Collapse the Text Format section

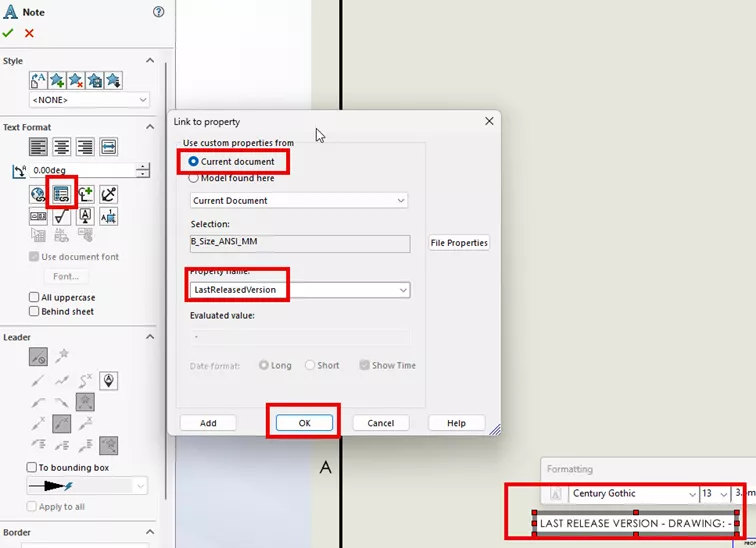[150, 127]
